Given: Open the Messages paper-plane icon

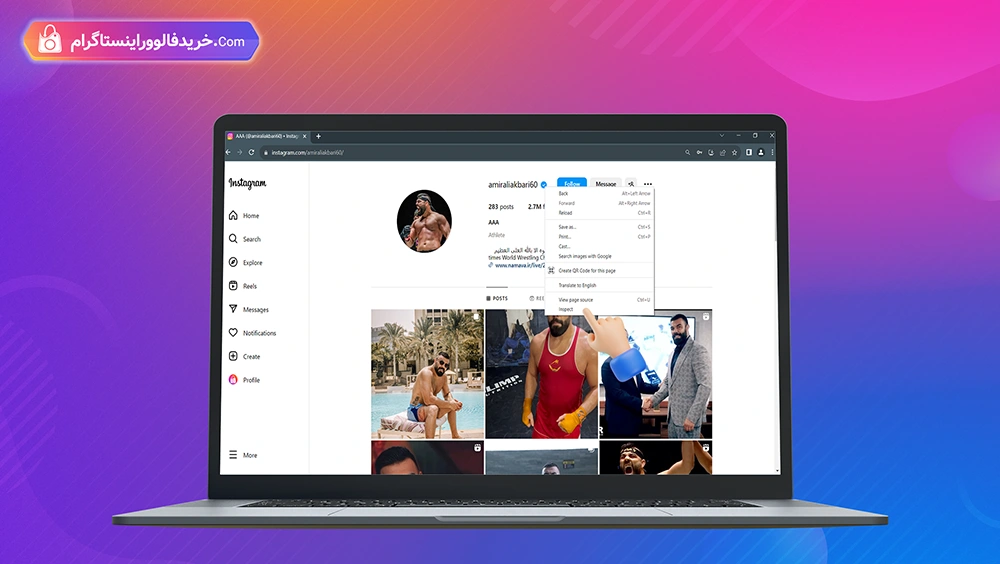Looking at the screenshot, I should (233, 309).
